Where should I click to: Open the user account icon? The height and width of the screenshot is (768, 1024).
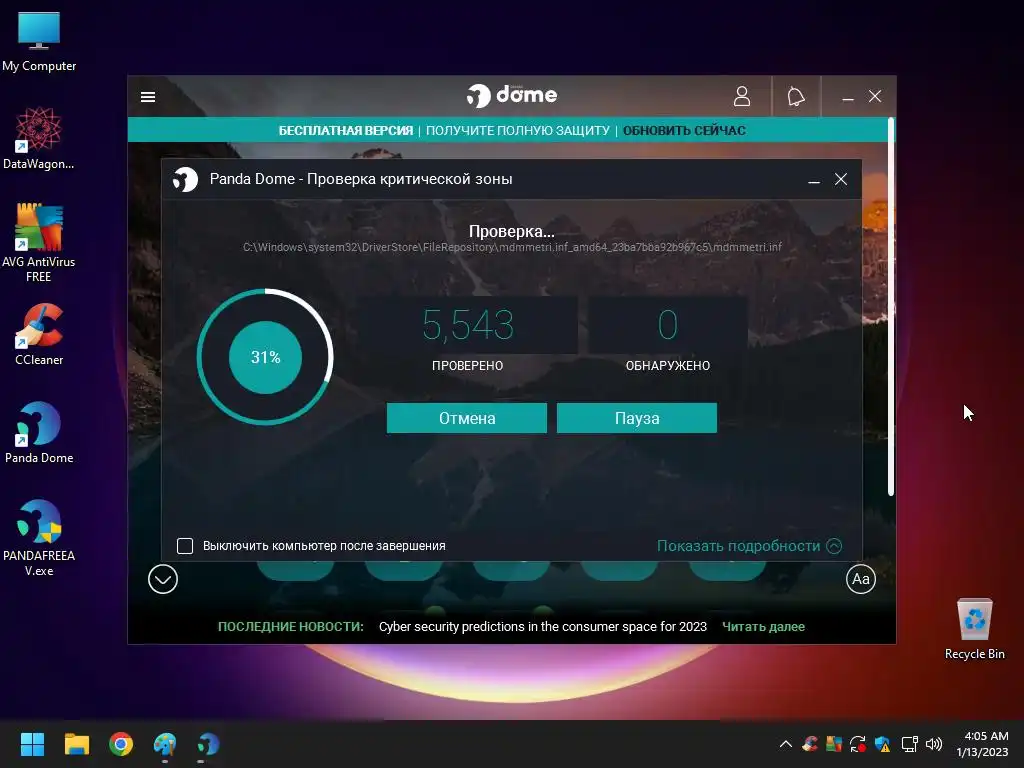click(742, 97)
